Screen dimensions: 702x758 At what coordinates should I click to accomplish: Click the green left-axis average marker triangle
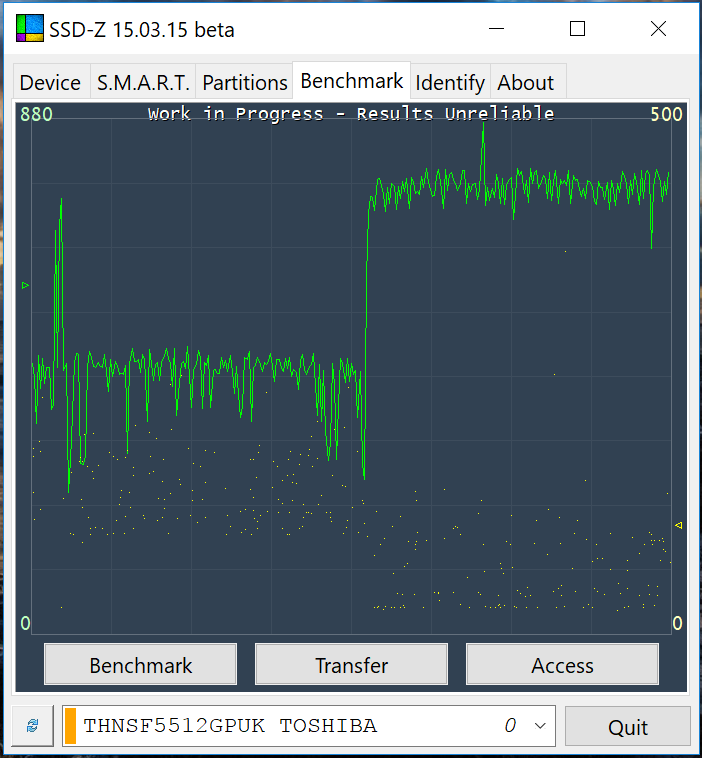(x=26, y=286)
